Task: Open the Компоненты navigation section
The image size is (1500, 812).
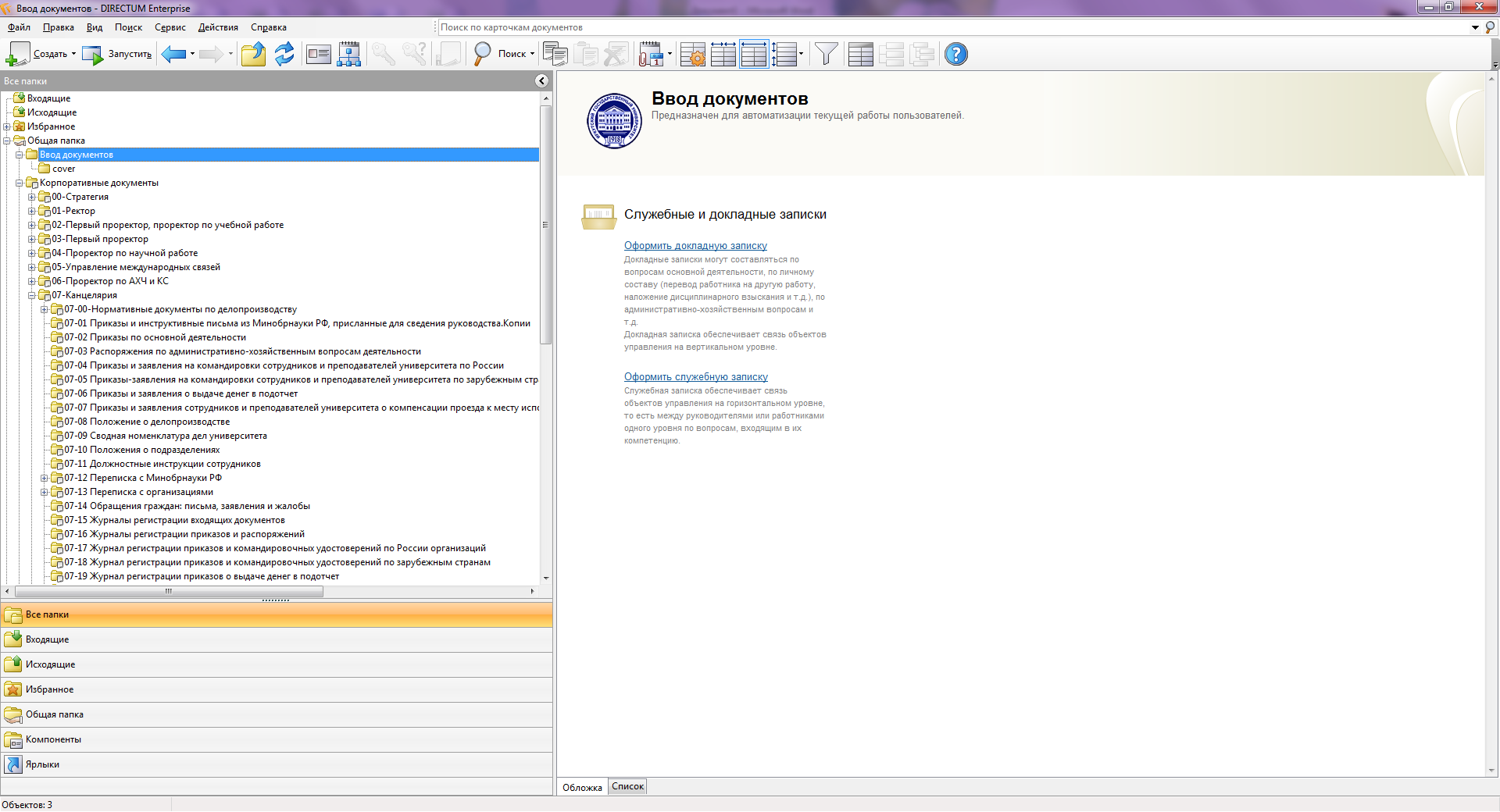Action: (53, 739)
